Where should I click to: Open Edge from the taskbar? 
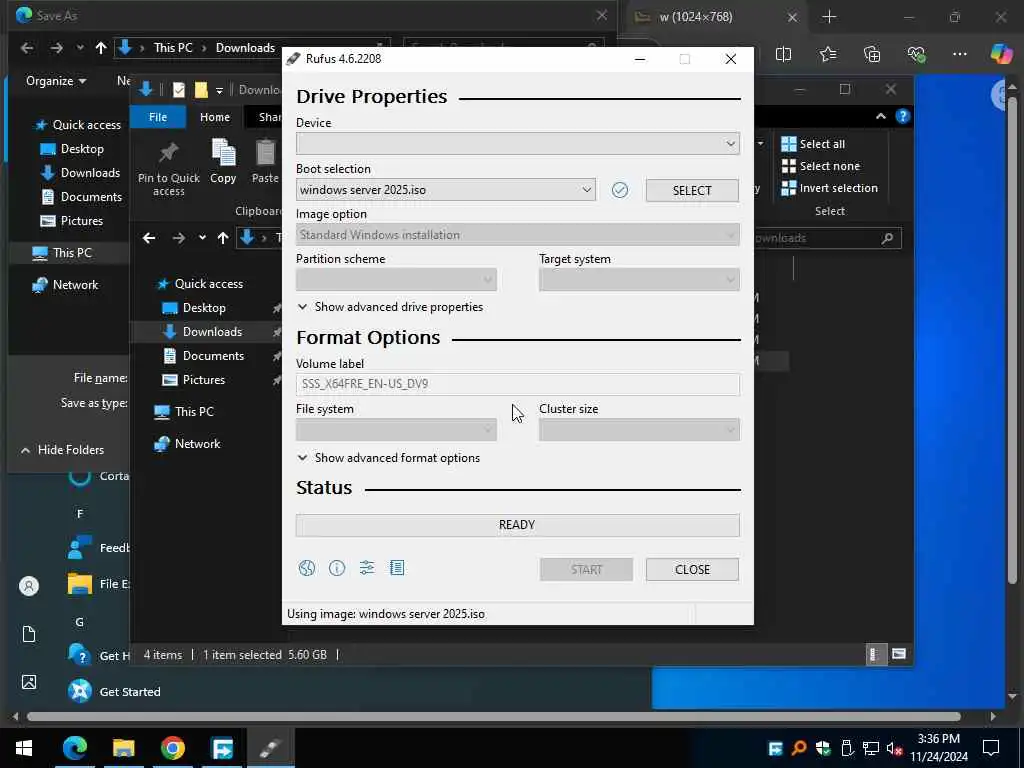[74, 748]
